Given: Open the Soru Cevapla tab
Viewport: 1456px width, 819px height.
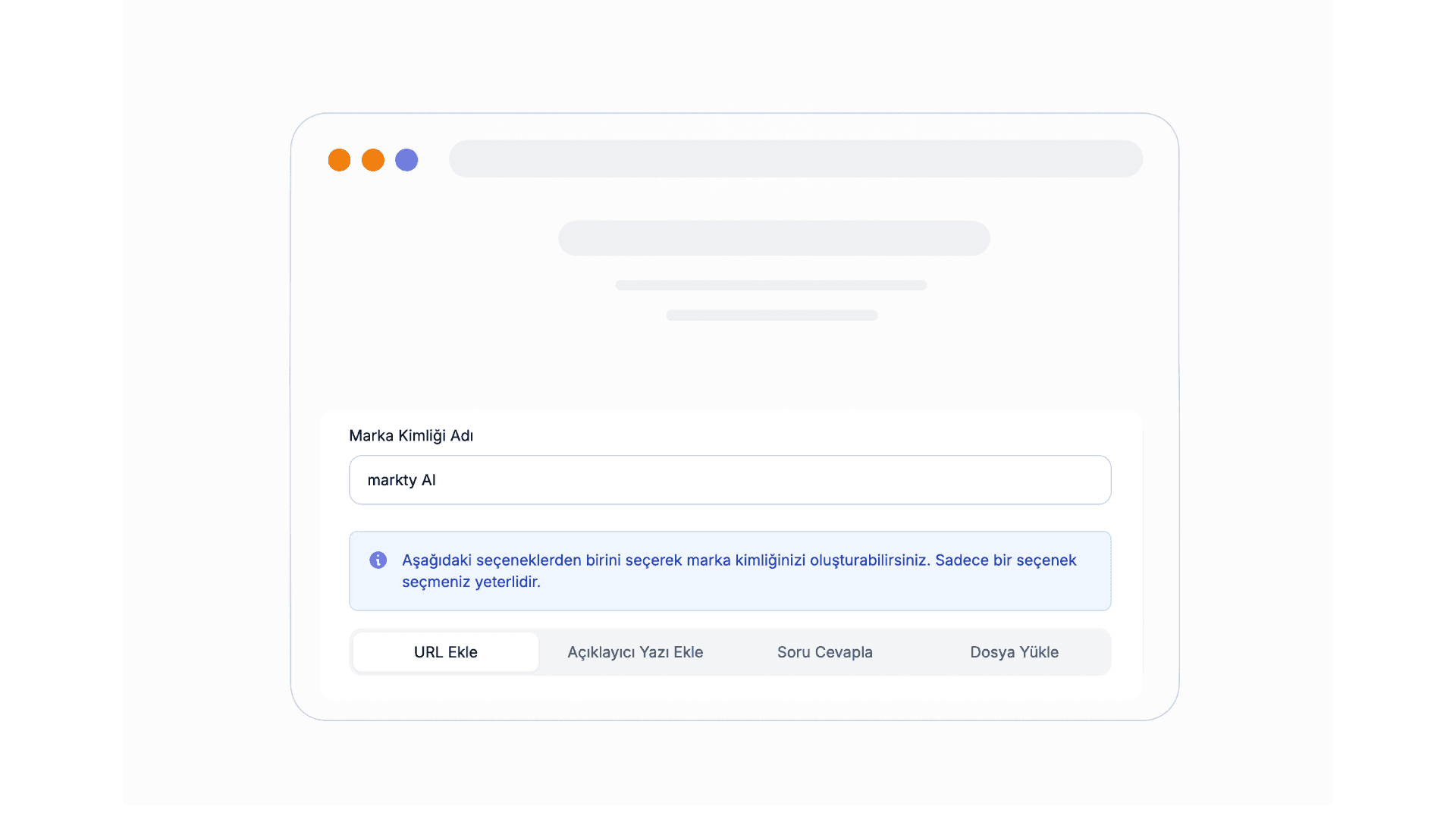Looking at the screenshot, I should click(824, 652).
